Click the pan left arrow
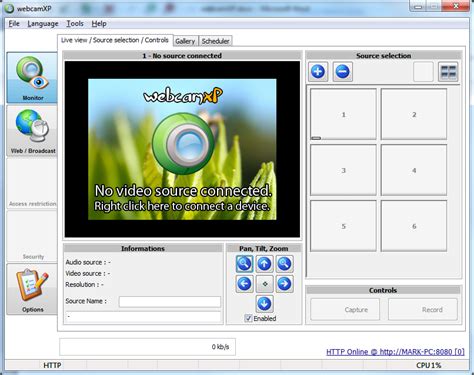The height and width of the screenshot is (375, 474). coord(244,284)
